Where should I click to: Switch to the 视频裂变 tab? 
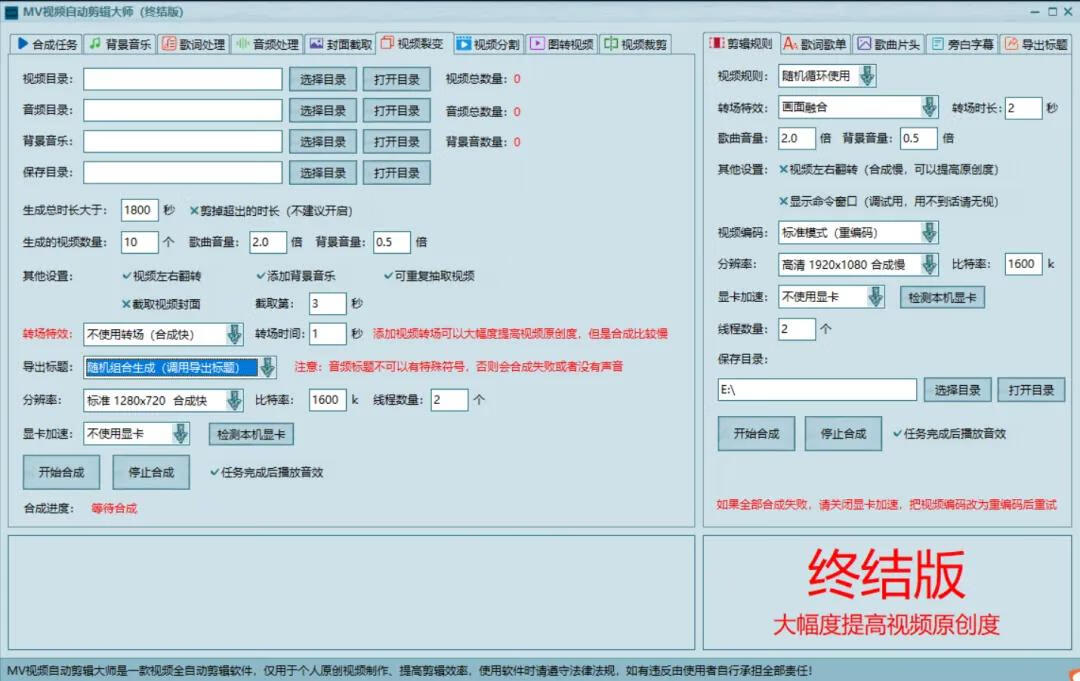click(x=419, y=43)
